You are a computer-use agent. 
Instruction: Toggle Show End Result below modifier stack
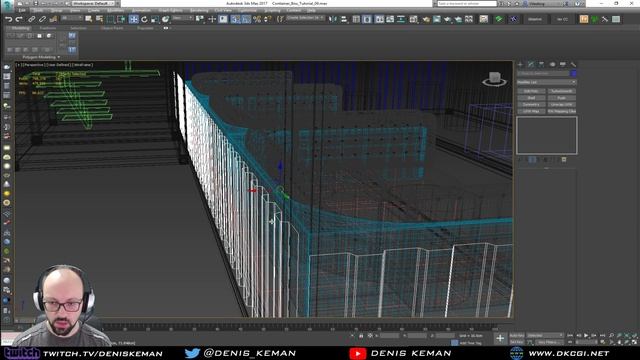pos(532,160)
